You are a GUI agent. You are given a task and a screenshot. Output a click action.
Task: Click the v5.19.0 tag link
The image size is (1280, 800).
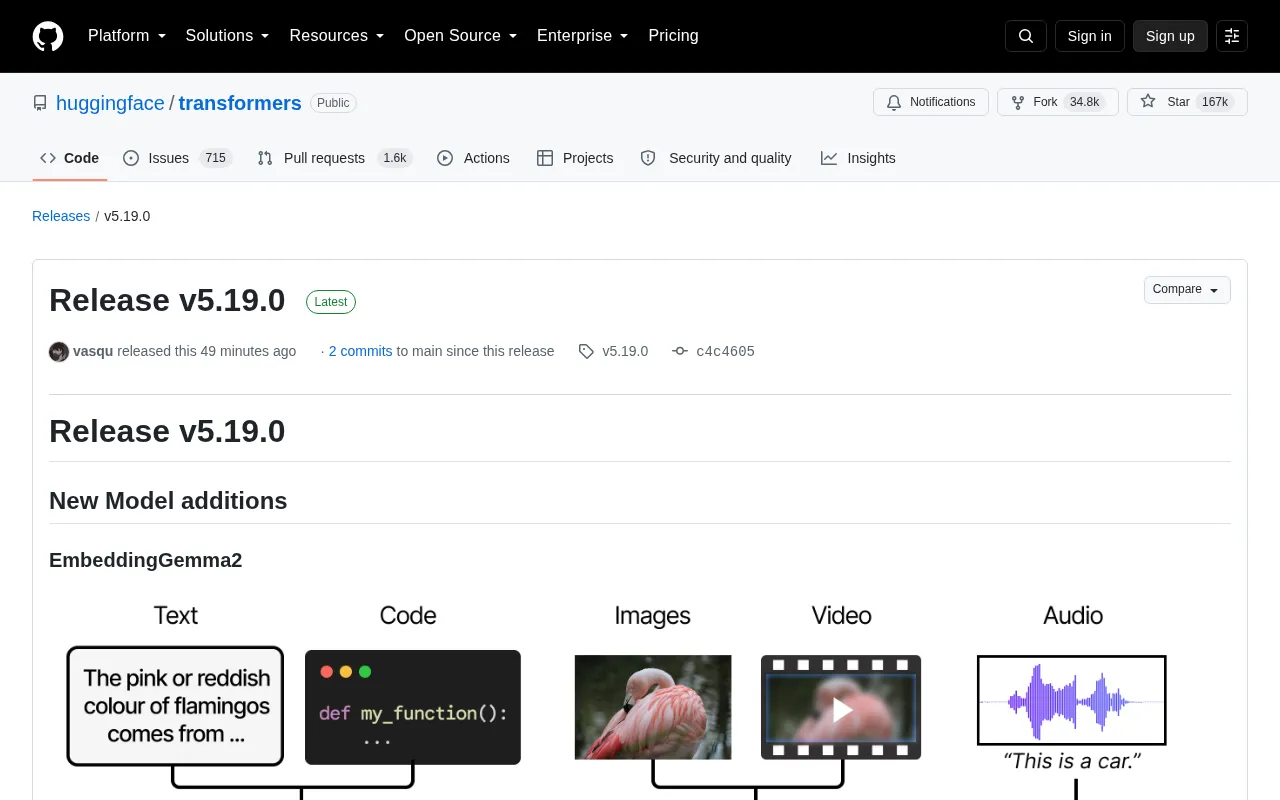coord(625,351)
